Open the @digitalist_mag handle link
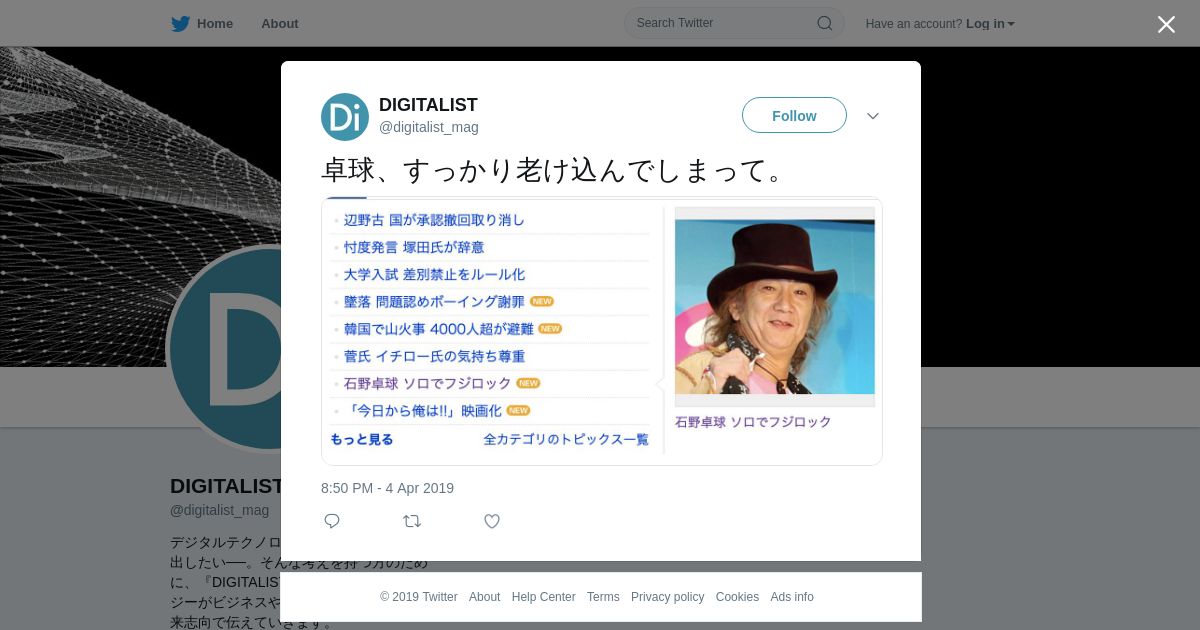This screenshot has width=1200, height=630. point(428,127)
